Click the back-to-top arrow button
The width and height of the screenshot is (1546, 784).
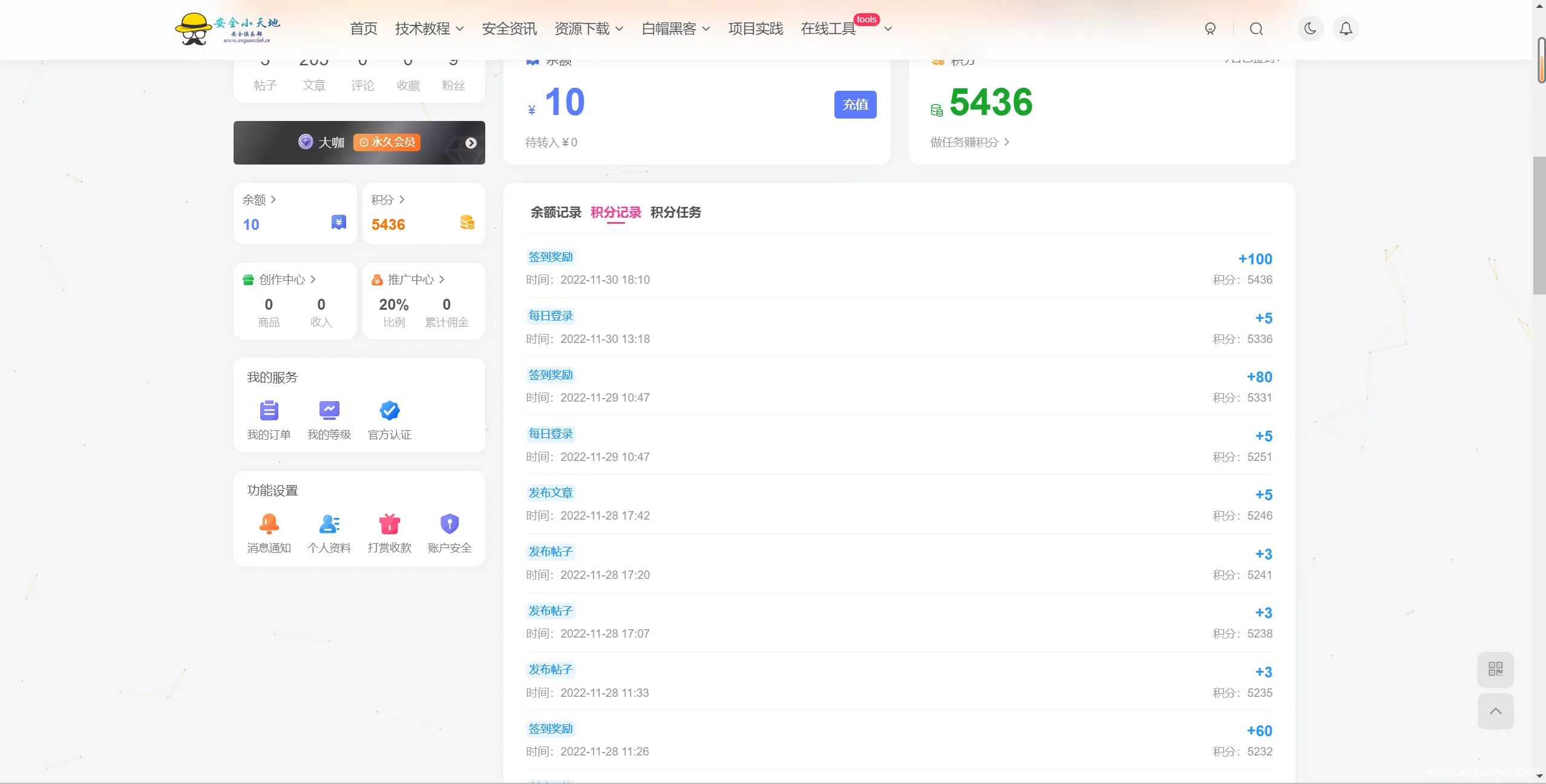click(x=1496, y=711)
